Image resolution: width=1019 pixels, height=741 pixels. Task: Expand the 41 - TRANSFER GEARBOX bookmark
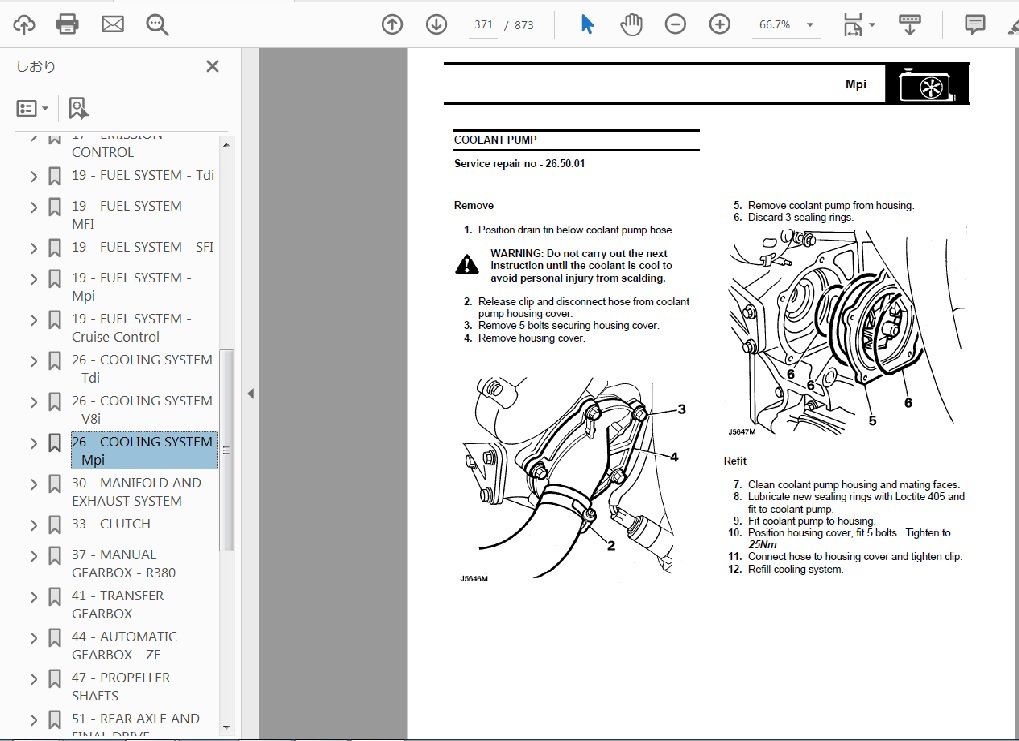(x=34, y=597)
